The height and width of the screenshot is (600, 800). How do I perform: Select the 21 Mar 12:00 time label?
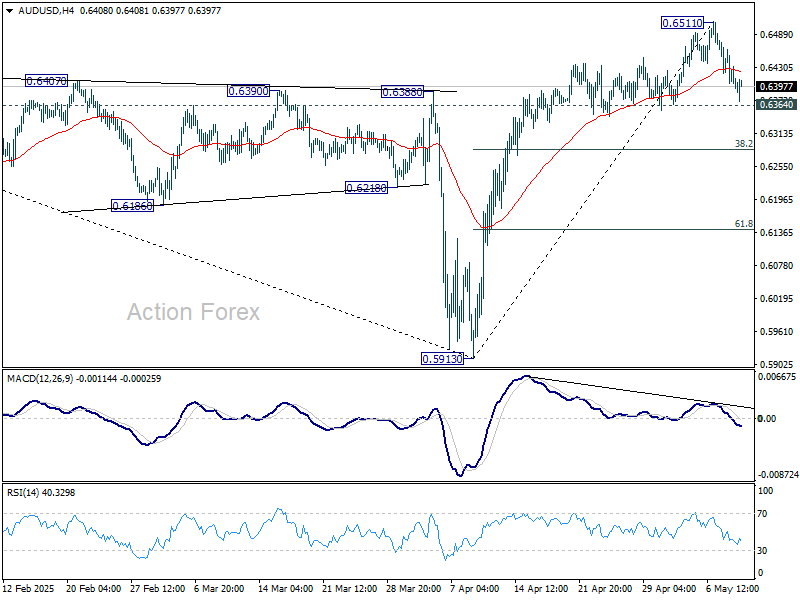(349, 588)
